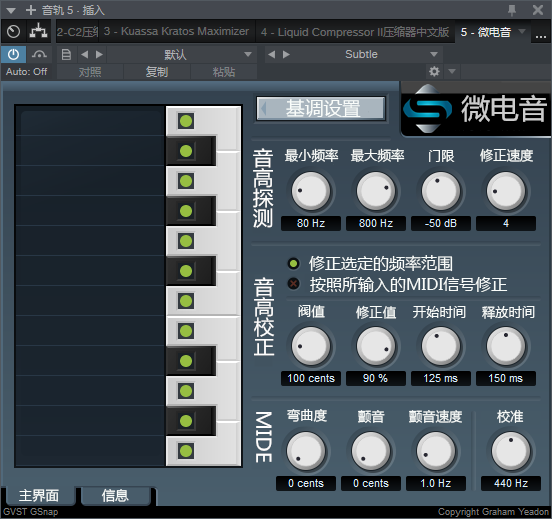Toggle the lowest black key note LED
This screenshot has height=519, width=552.
(186, 421)
